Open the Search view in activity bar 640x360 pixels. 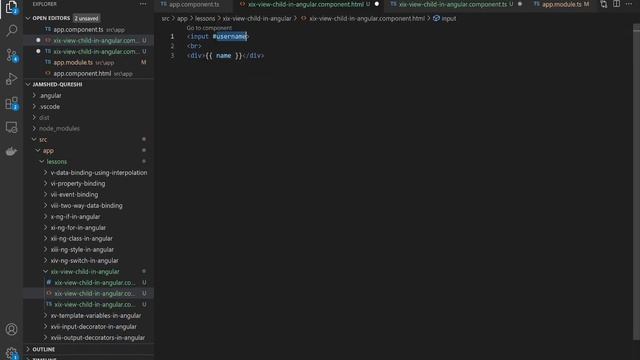pos(11,31)
